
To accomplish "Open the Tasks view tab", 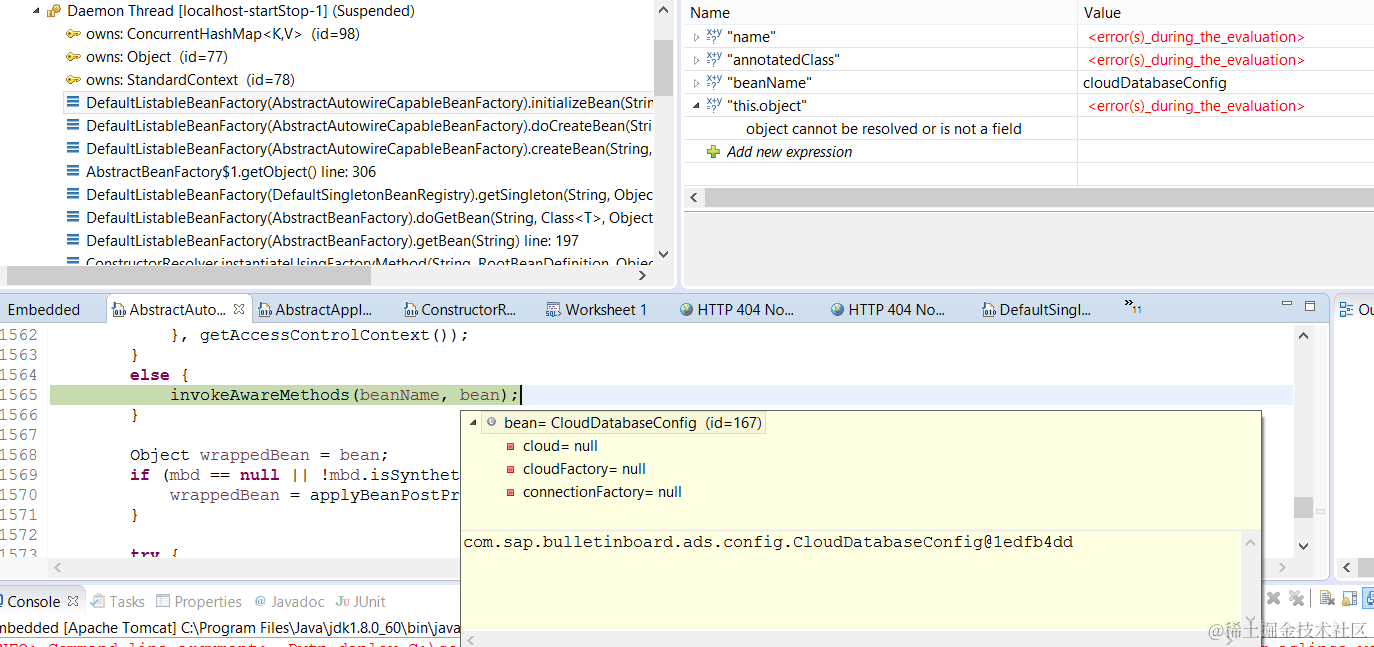I will (117, 602).
